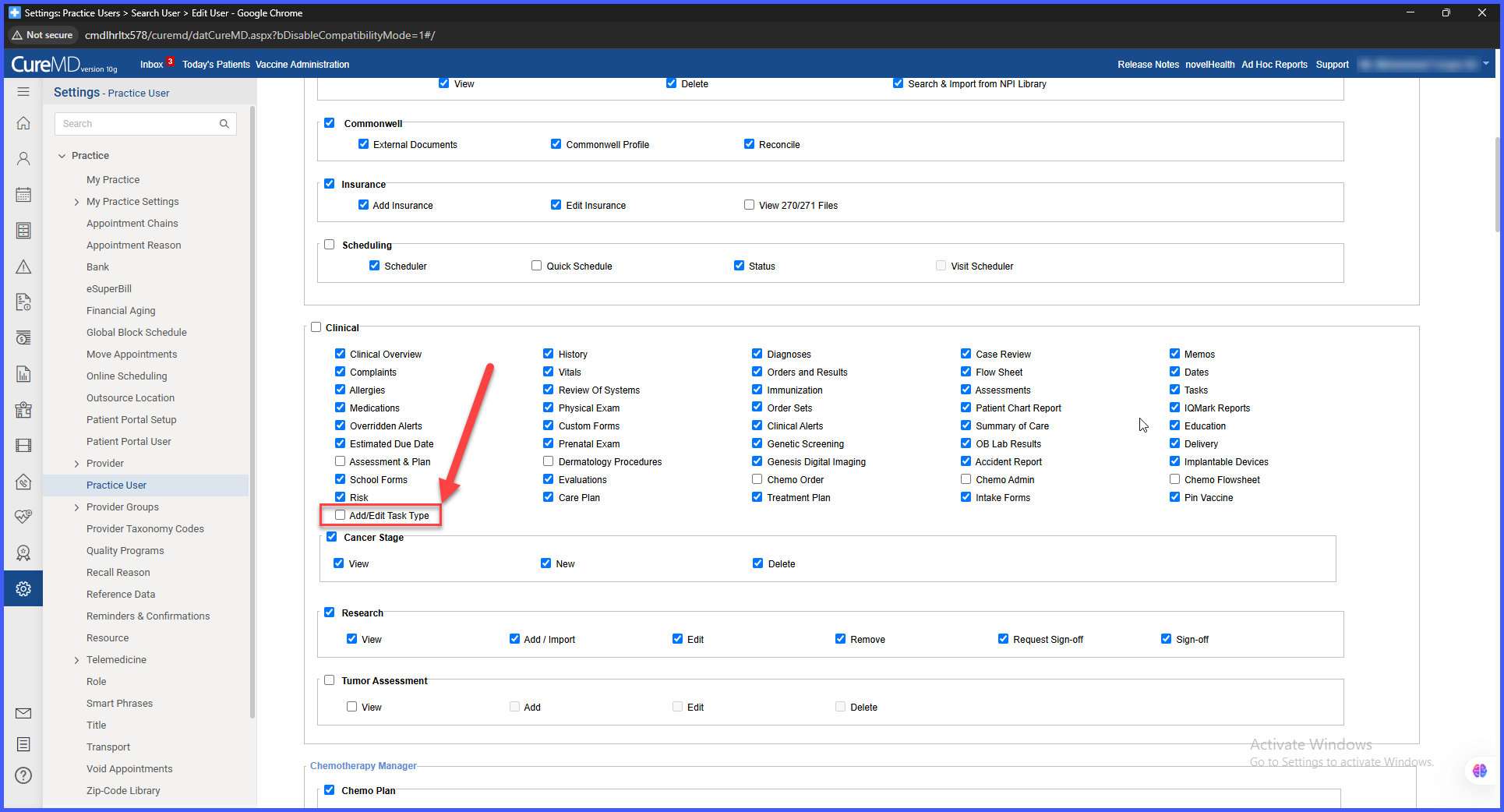
Task: Collapse the Practice tree node
Action: pyautogui.click(x=62, y=156)
